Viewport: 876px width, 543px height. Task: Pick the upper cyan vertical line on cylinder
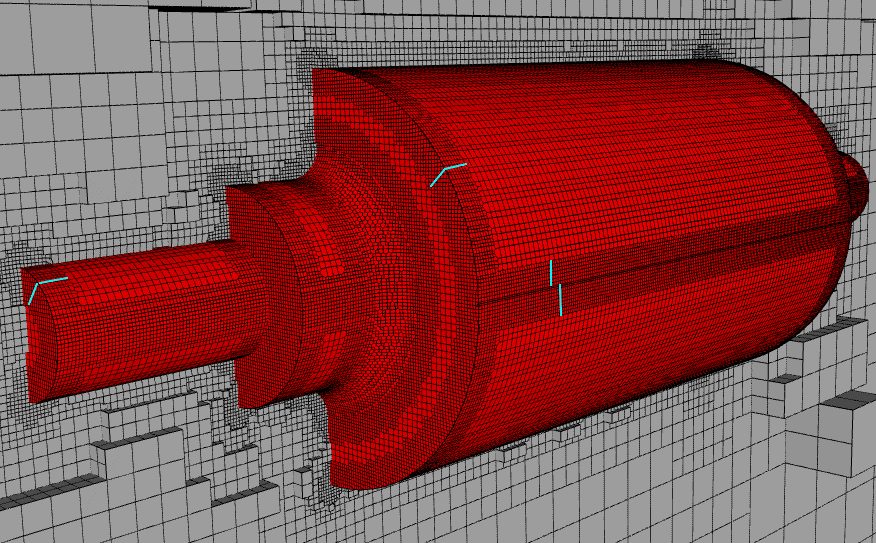point(551,271)
